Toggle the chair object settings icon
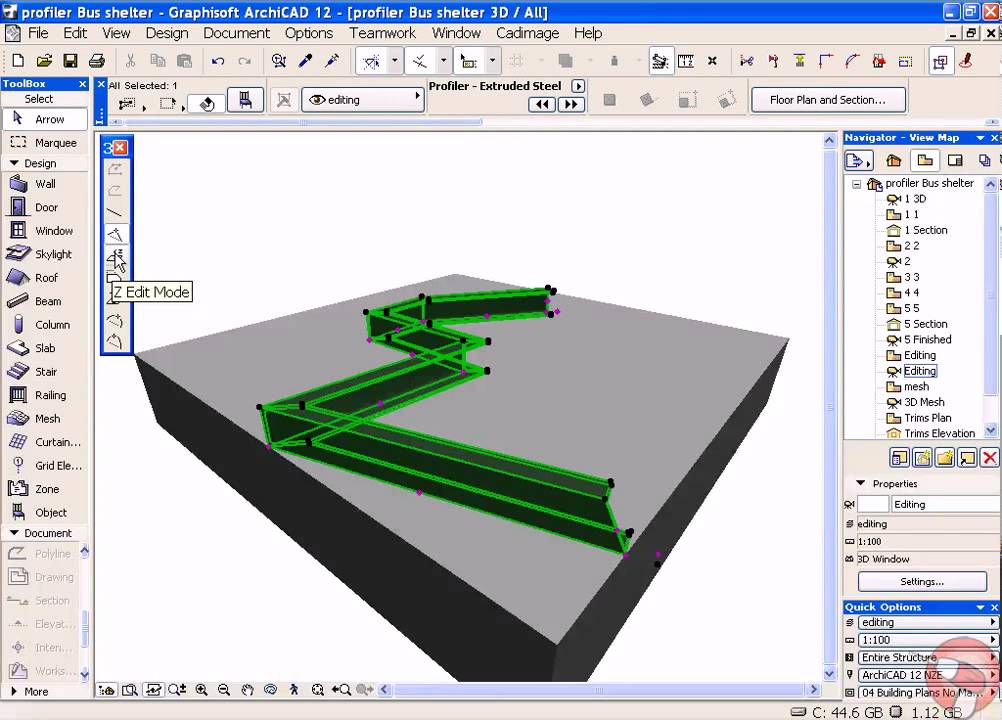This screenshot has width=1002, height=720. pyautogui.click(x=245, y=100)
